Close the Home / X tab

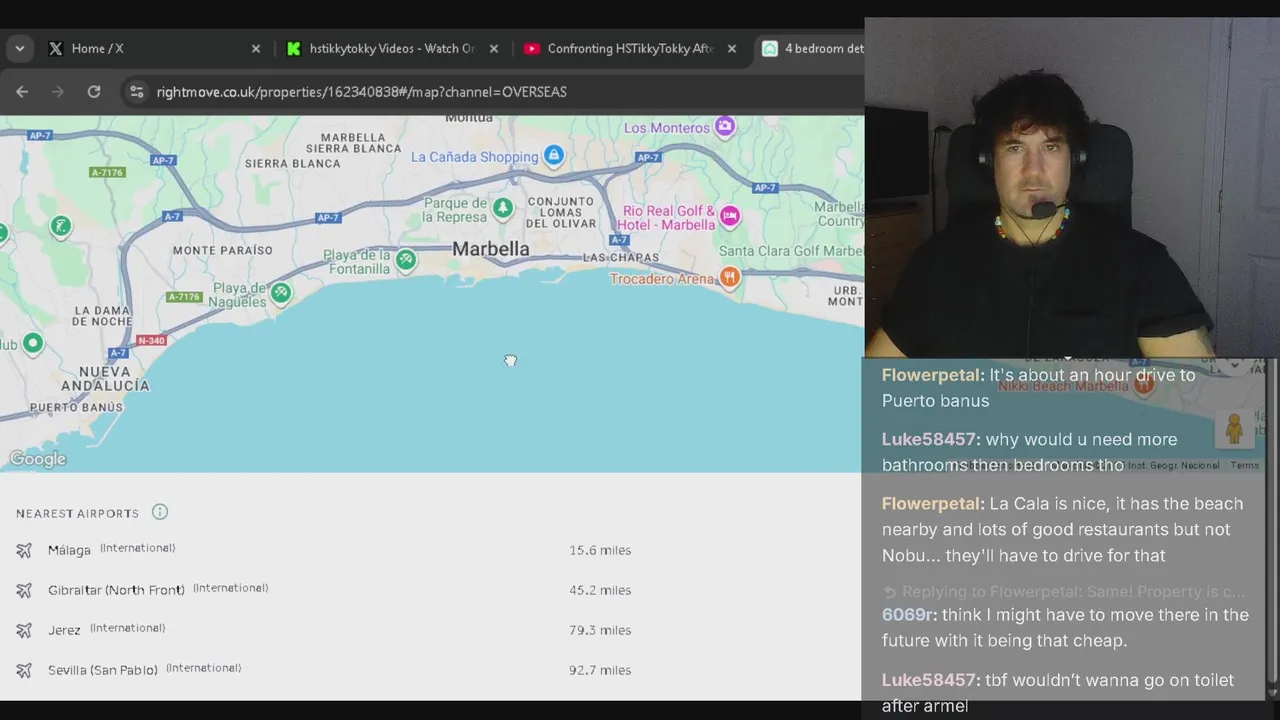coord(255,48)
